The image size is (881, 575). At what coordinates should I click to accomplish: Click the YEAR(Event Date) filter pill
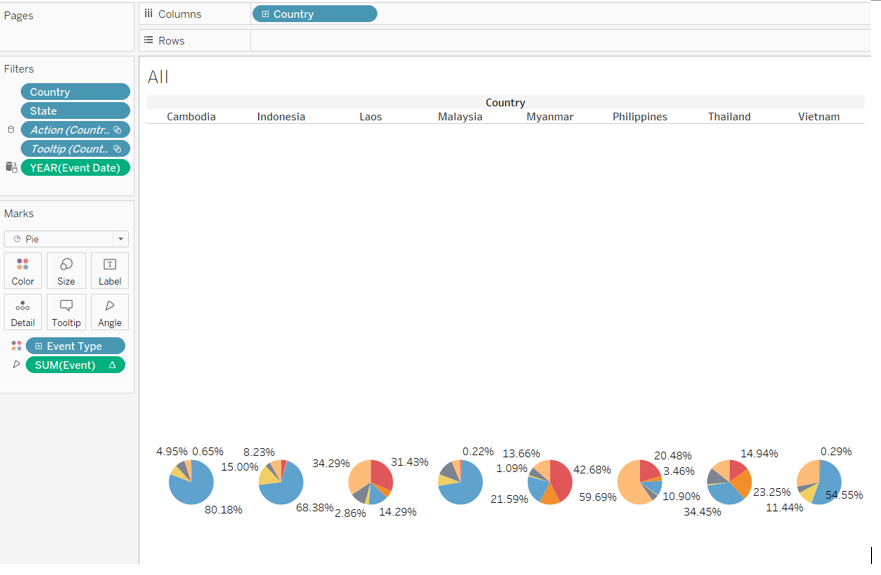click(75, 168)
